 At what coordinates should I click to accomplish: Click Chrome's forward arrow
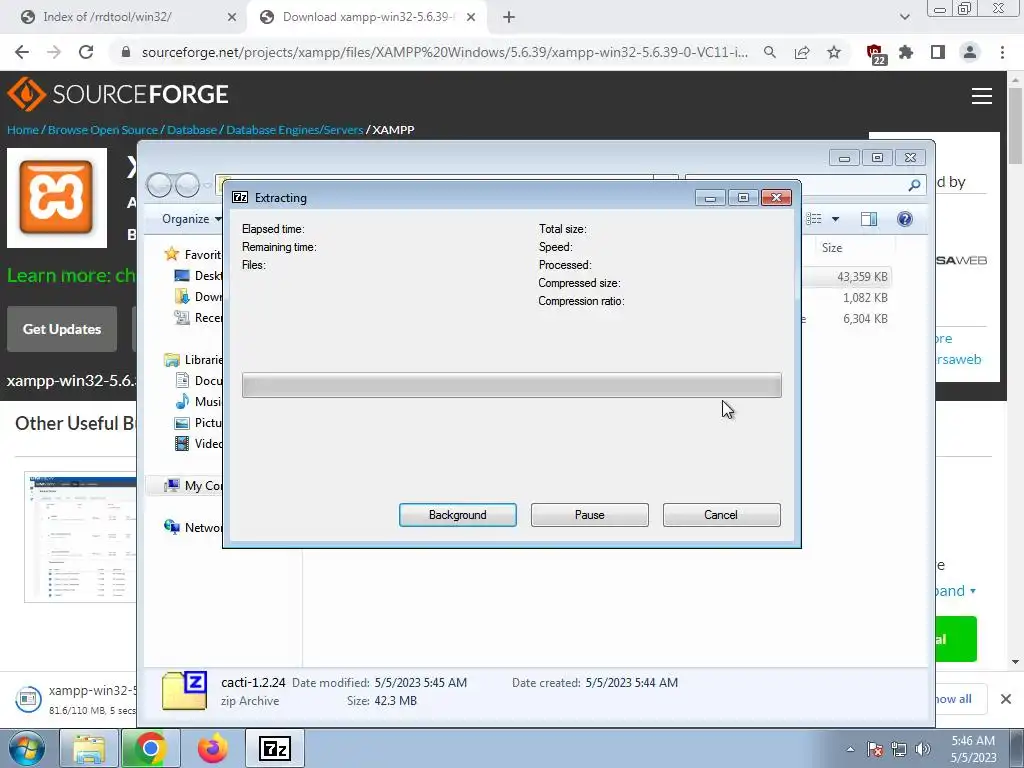pos(54,52)
